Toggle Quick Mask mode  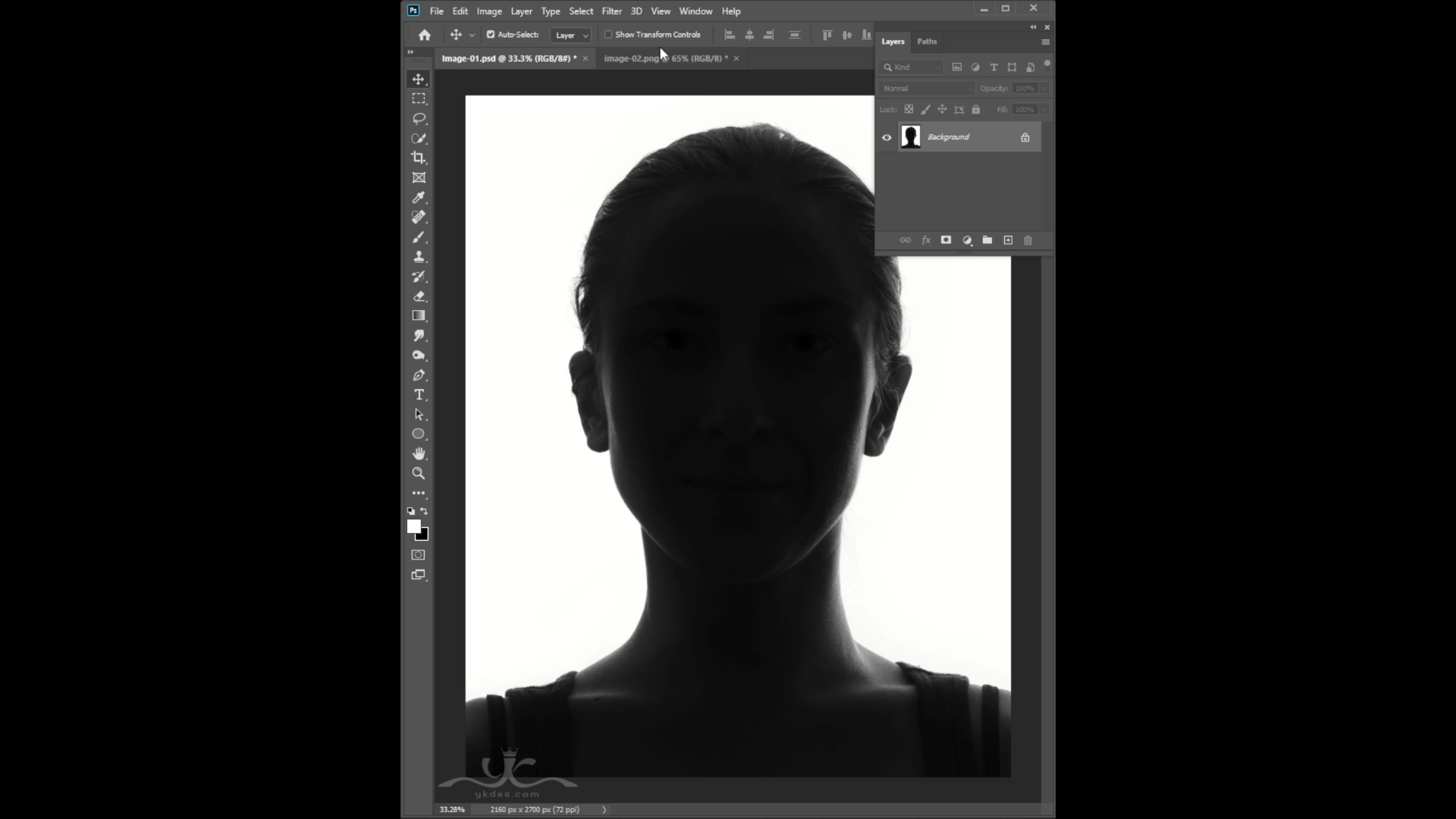click(419, 555)
